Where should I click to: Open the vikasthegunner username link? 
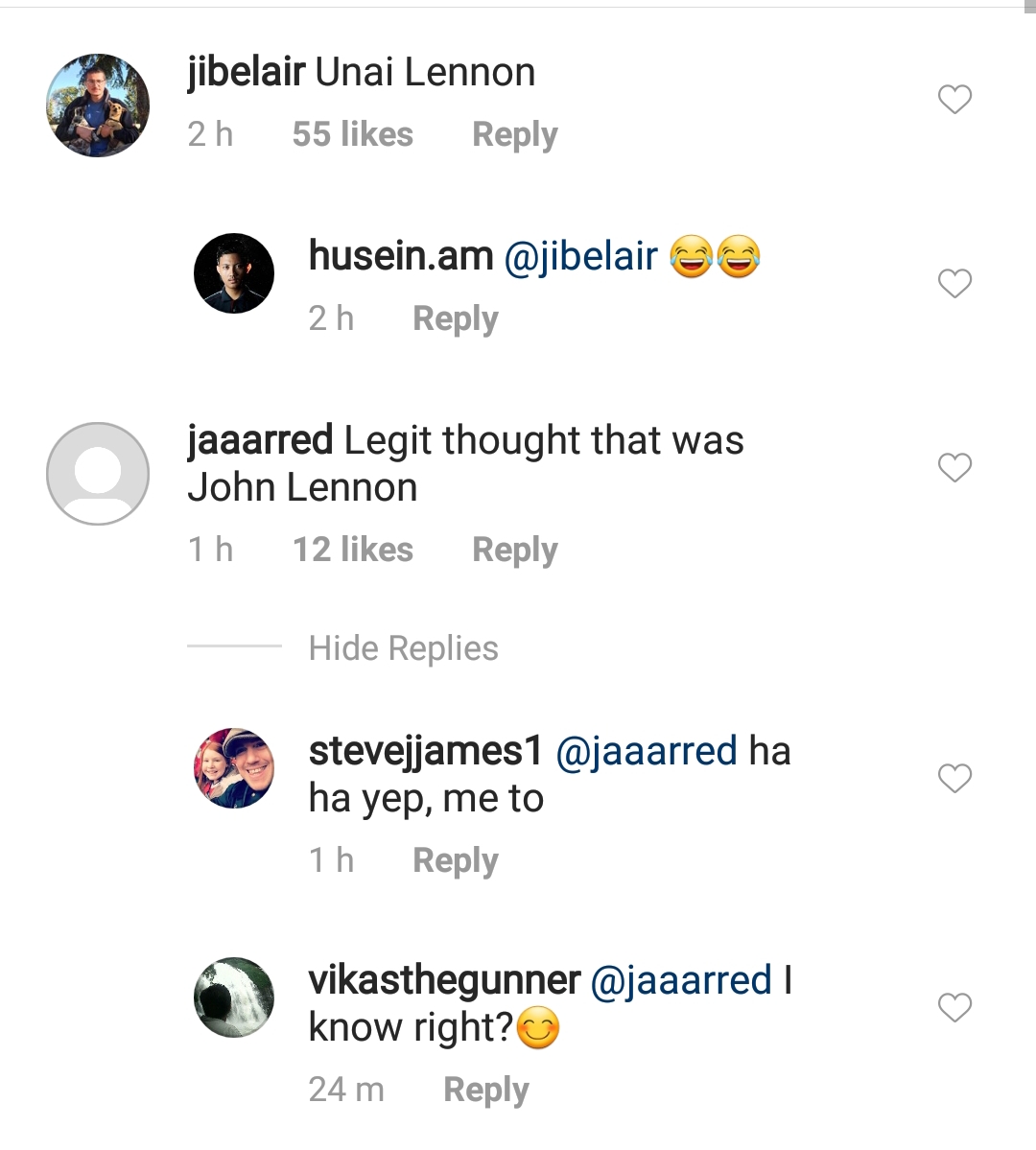click(444, 980)
